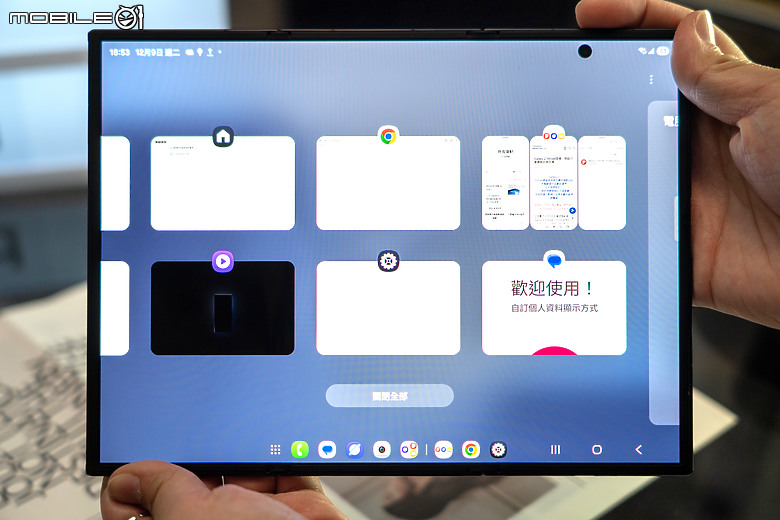
Task: Tap the three-app group icon above the split card
Action: click(553, 135)
